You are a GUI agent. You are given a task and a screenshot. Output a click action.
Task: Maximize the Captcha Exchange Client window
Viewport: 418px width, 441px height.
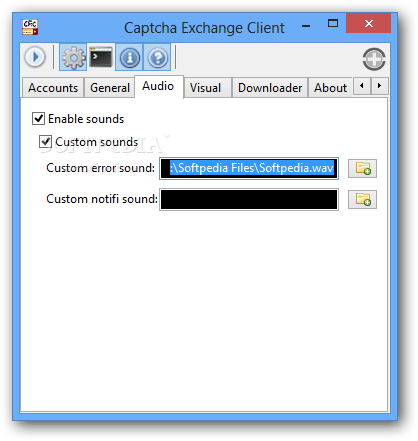point(333,23)
